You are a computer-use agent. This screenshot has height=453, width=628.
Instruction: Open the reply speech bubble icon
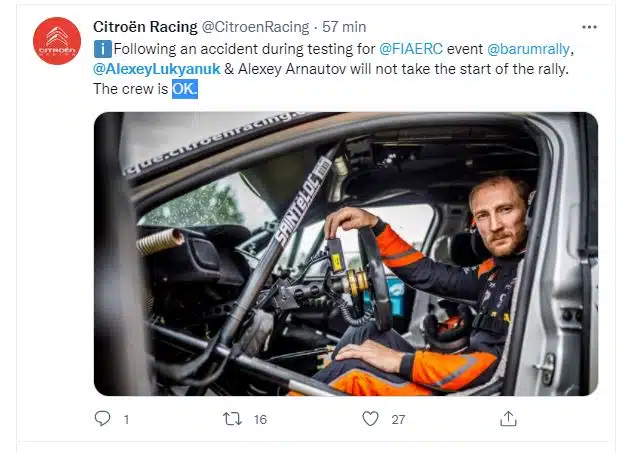click(x=102, y=419)
